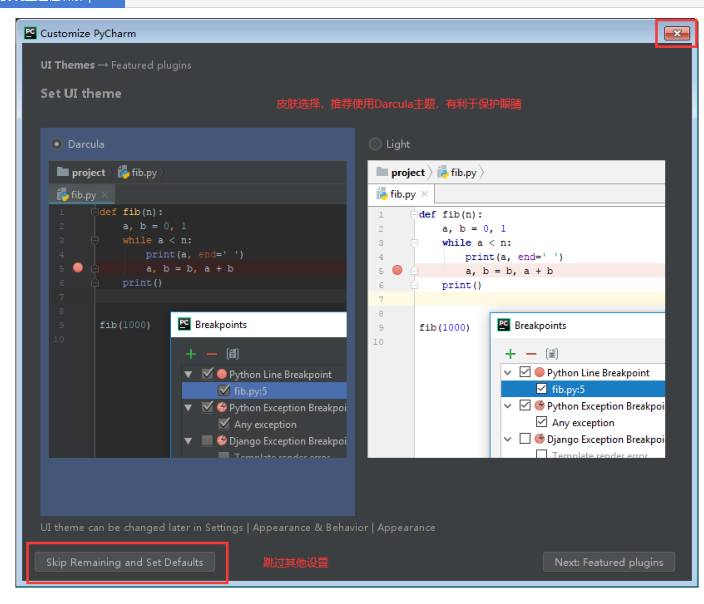Viewport: 704px width, 604px height.
Task: Click code fold marker at def fib(n) in Darcula
Action: click(95, 212)
